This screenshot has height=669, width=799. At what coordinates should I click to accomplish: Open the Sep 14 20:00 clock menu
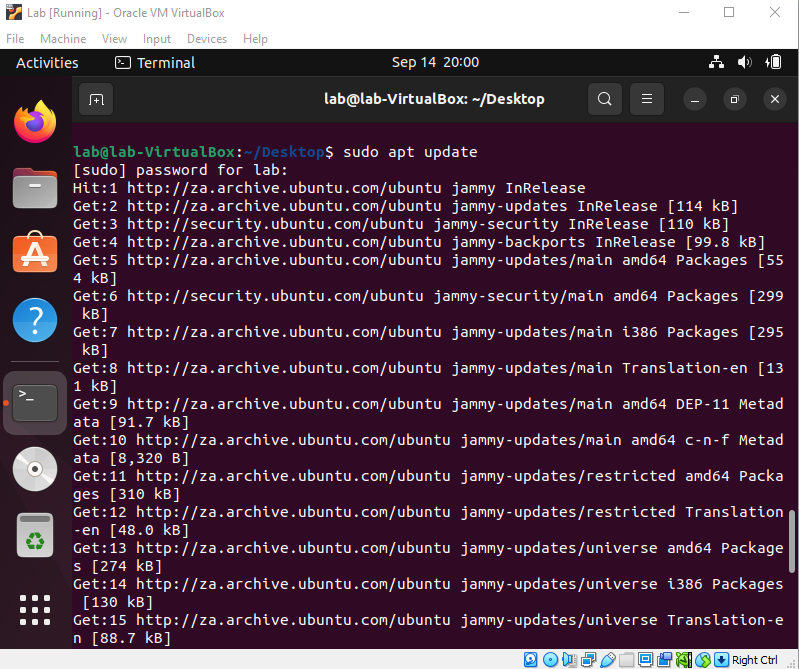point(435,62)
